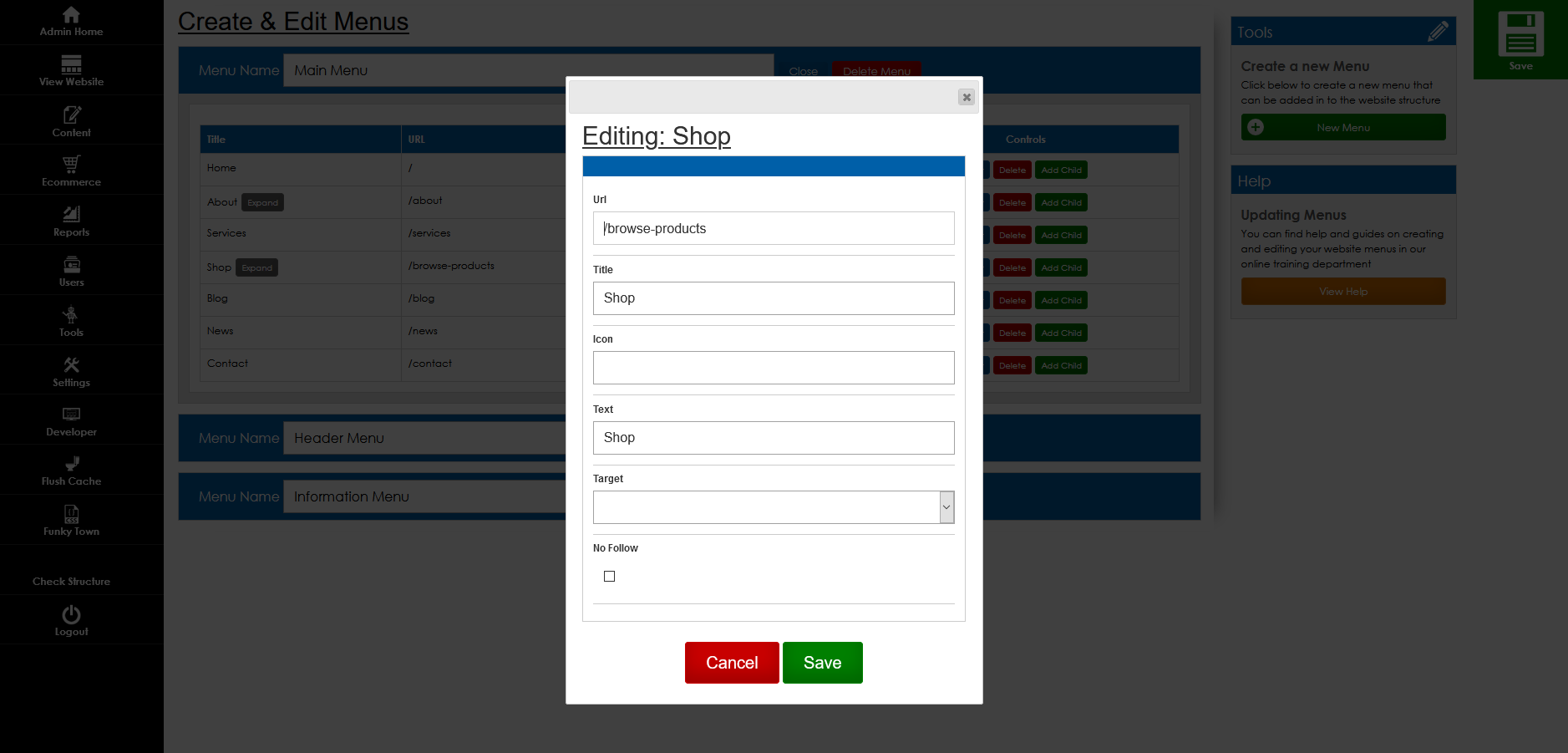Click the /services URL cell
1568x753 pixels.
pyautogui.click(x=484, y=234)
